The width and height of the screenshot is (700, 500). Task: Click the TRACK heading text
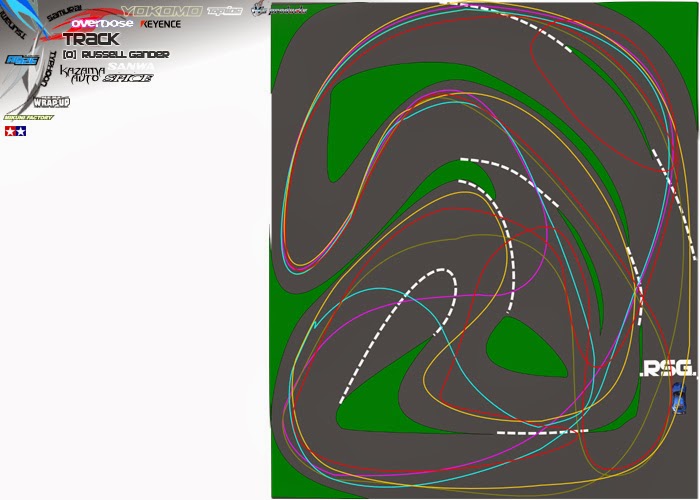91,39
